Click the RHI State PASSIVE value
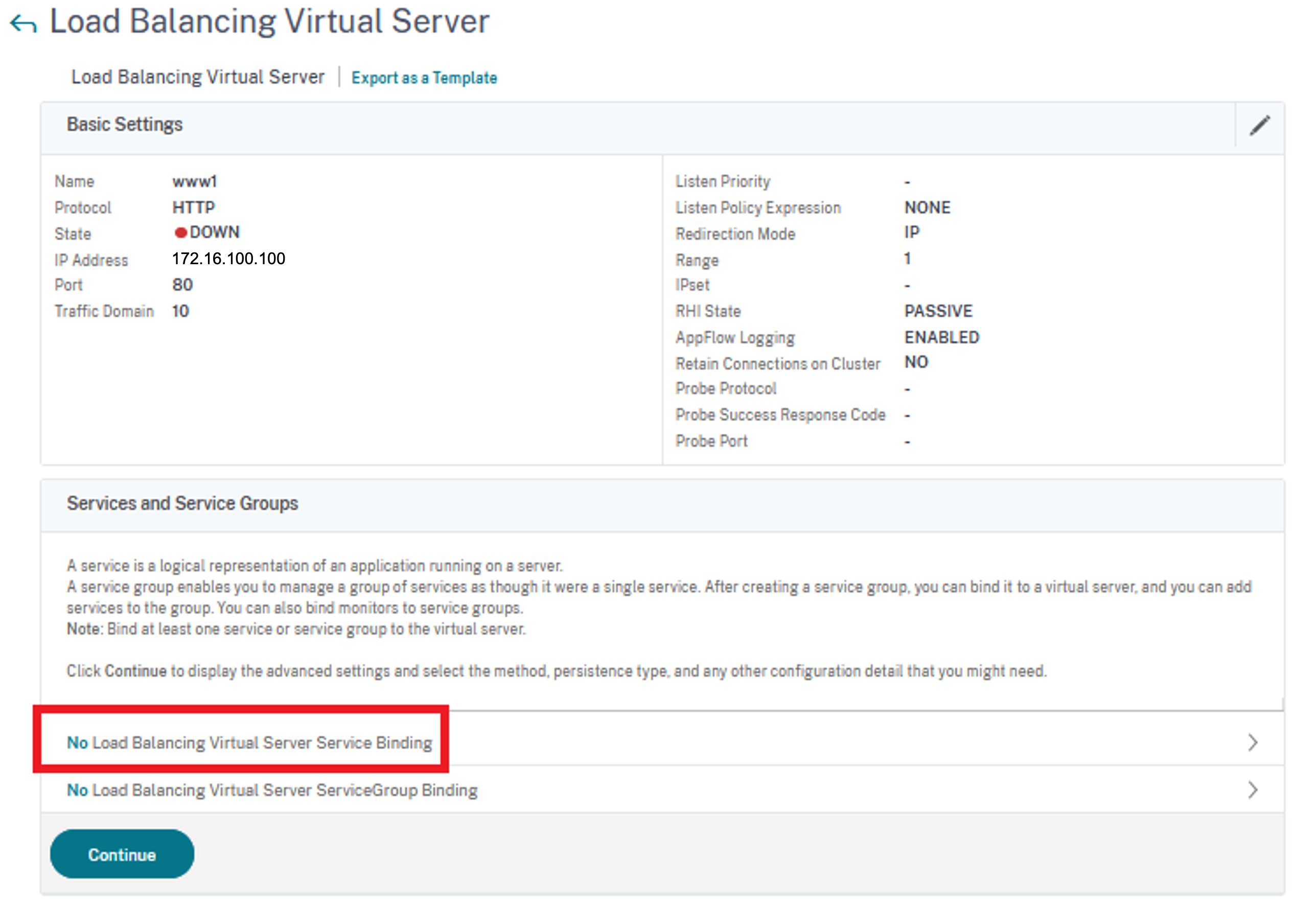This screenshot has height=904, width=1316. tap(938, 311)
